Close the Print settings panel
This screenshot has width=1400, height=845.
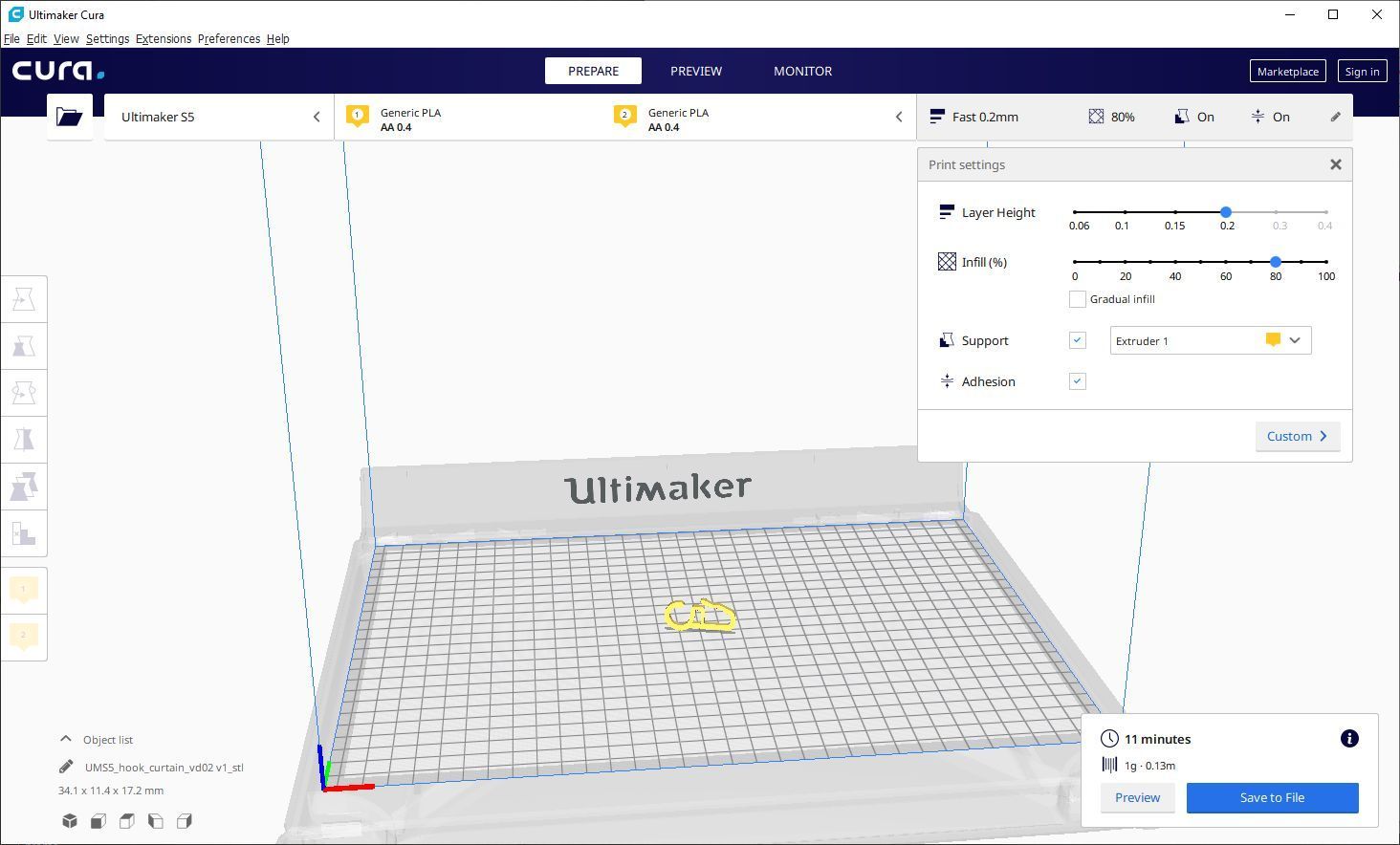click(1336, 164)
